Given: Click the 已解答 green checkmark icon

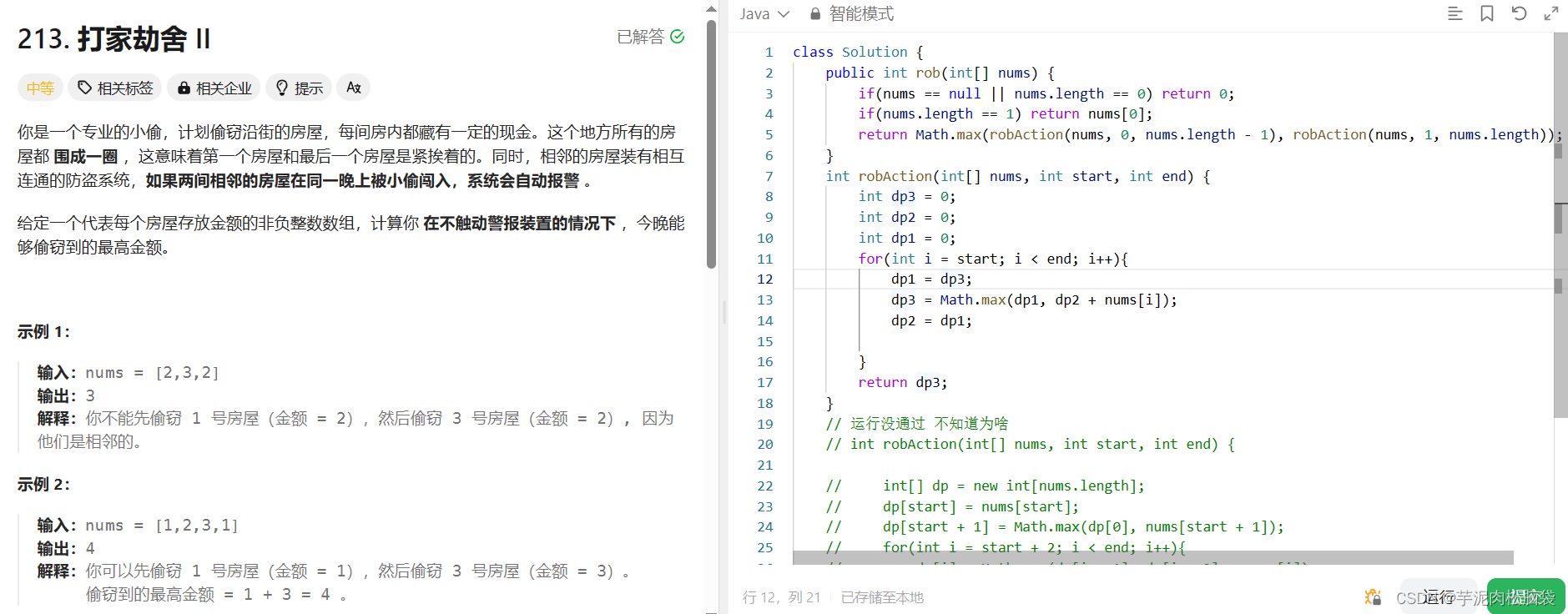Looking at the screenshot, I should (x=677, y=37).
